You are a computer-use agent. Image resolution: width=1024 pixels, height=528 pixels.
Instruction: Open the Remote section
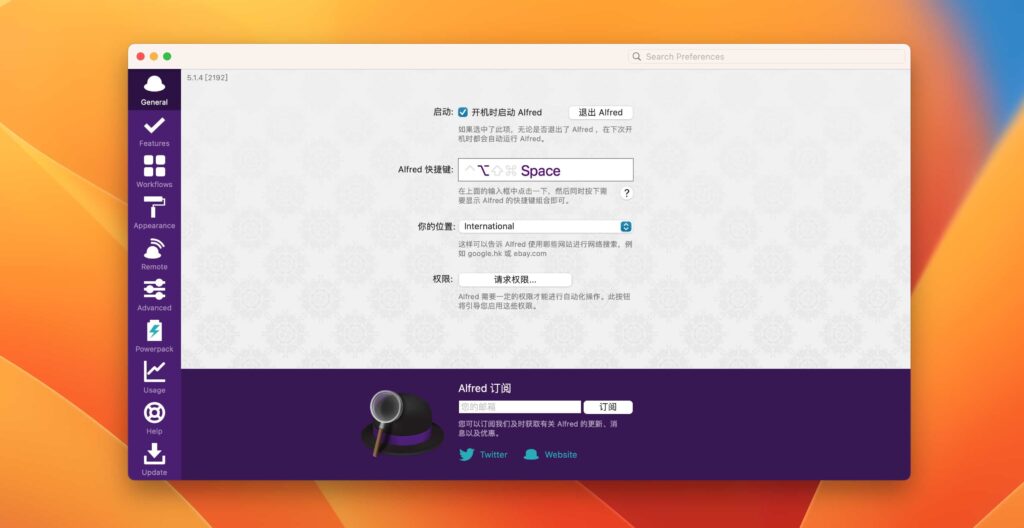tap(154, 254)
